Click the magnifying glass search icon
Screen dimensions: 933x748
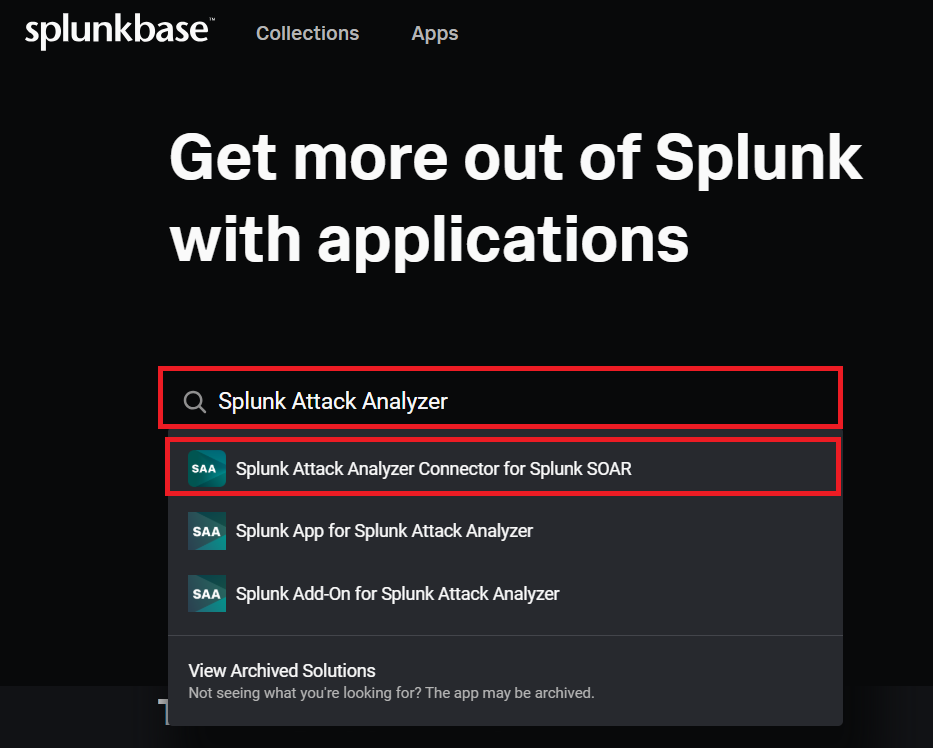click(195, 402)
